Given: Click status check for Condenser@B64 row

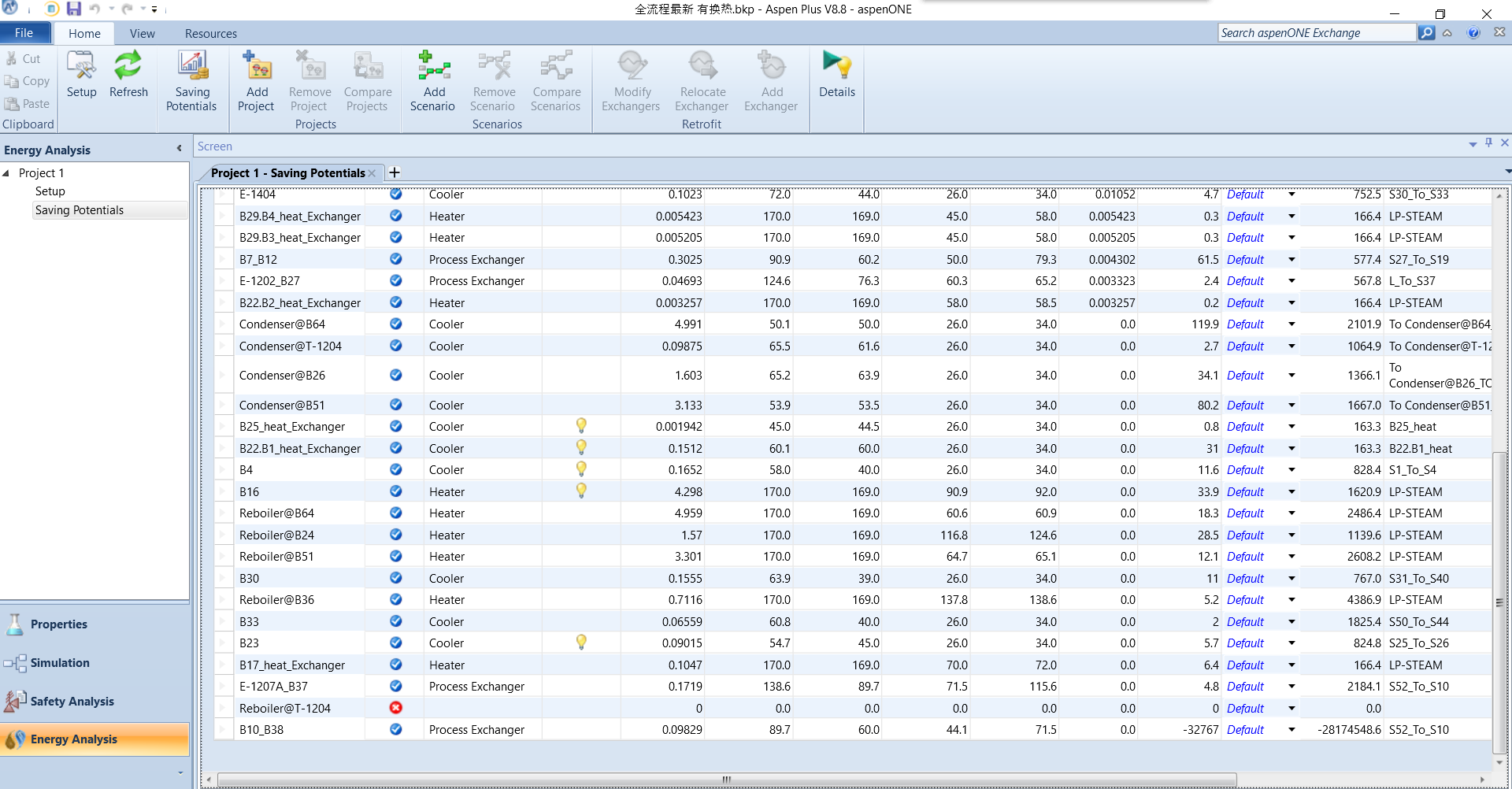Looking at the screenshot, I should click(x=396, y=324).
